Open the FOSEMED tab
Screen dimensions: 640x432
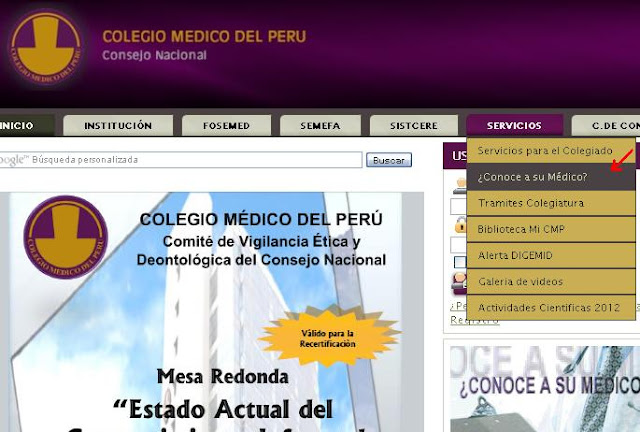(x=226, y=125)
